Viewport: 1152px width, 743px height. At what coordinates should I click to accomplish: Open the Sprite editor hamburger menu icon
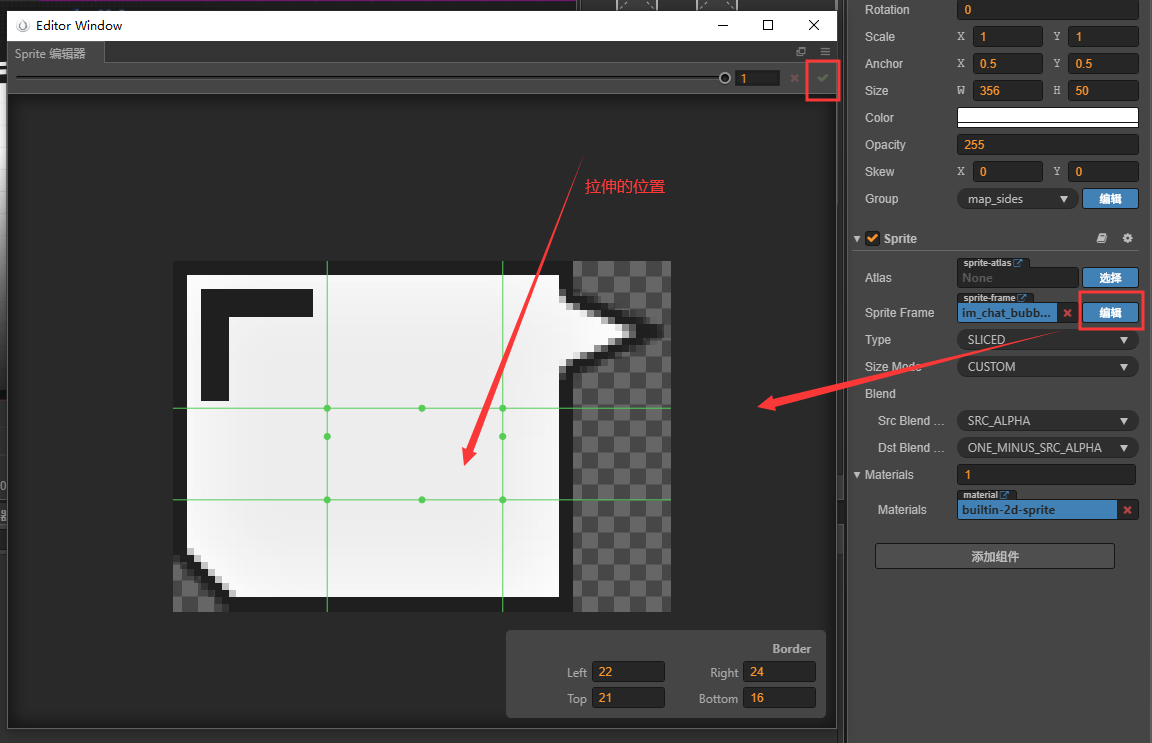click(825, 51)
